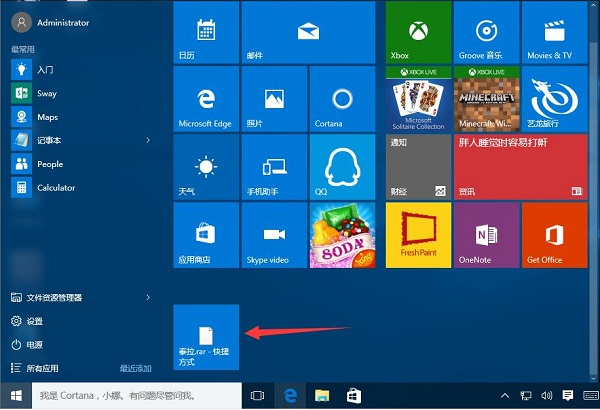Viewport: 600px width, 410px height.
Task: Click the Administrator user account
Action: coord(50,23)
